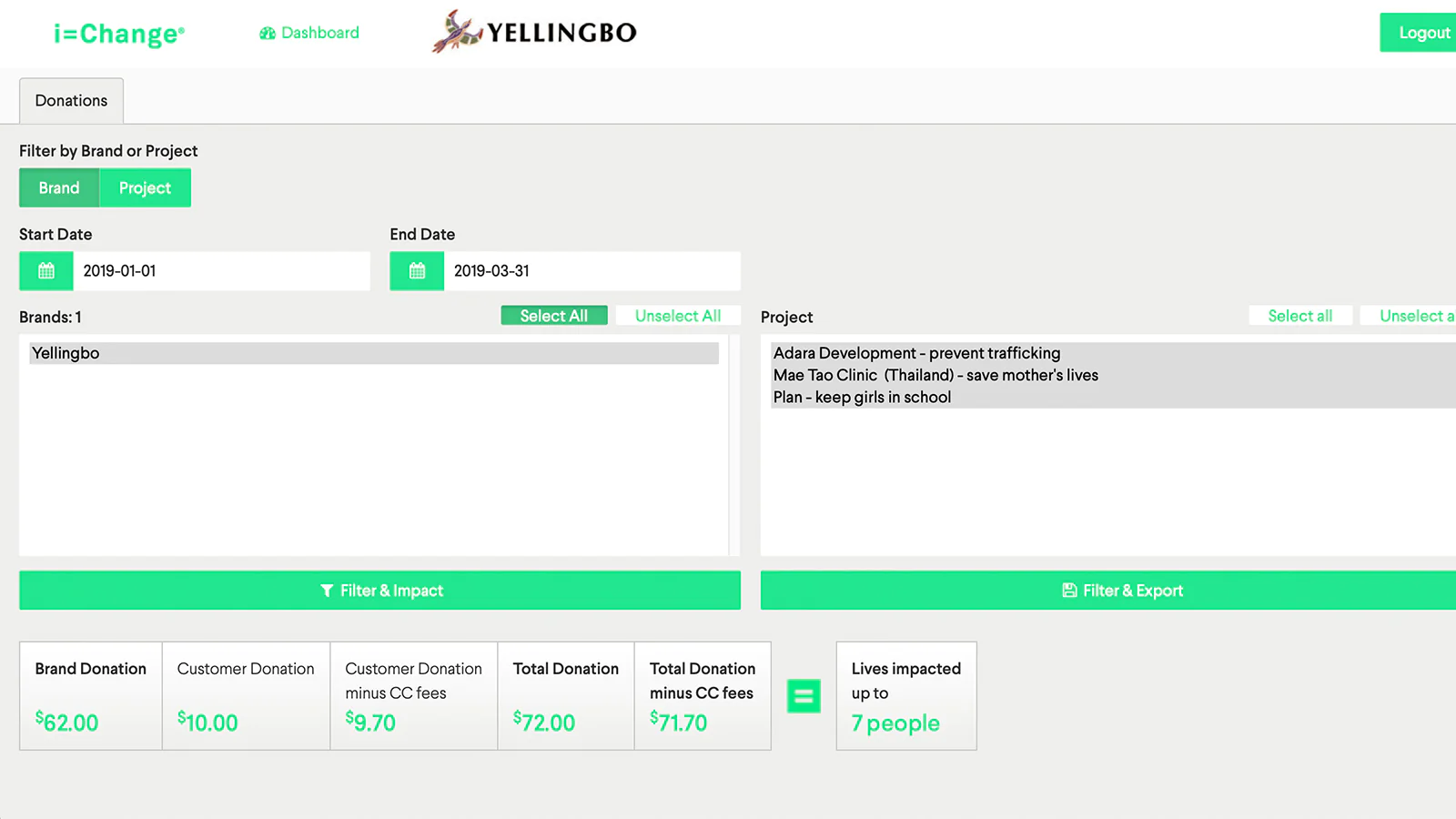Viewport: 1456px width, 819px height.
Task: Open the End Date calendar icon
Action: [417, 271]
